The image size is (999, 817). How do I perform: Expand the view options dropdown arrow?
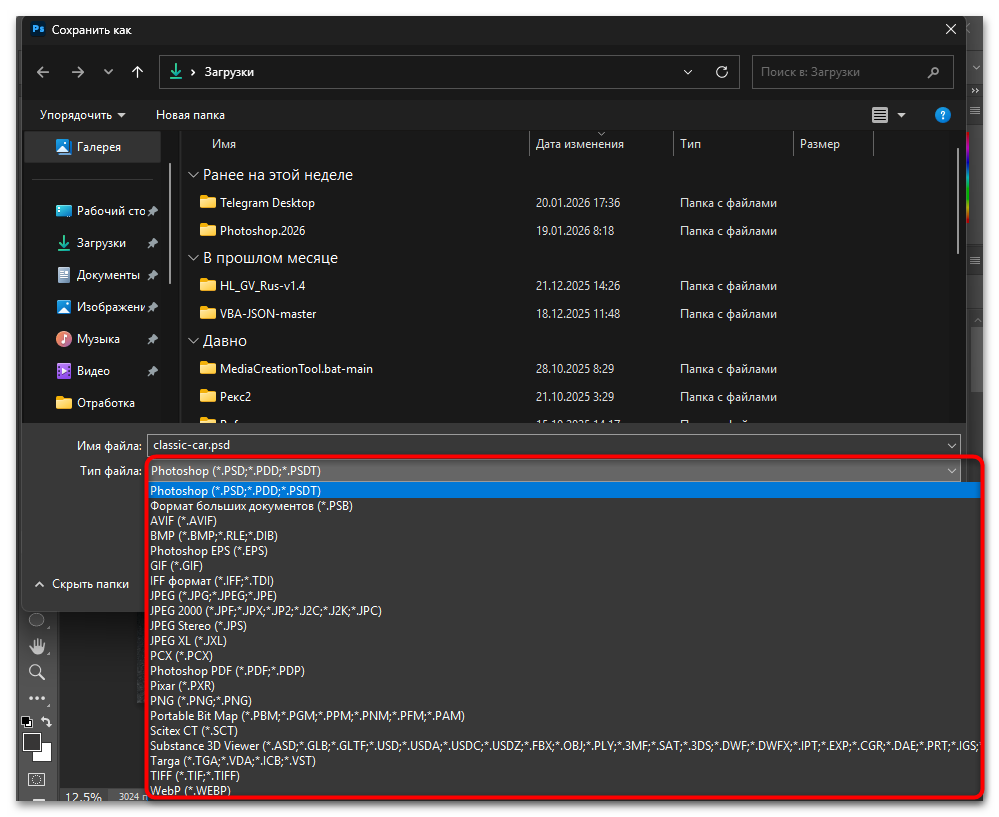901,115
